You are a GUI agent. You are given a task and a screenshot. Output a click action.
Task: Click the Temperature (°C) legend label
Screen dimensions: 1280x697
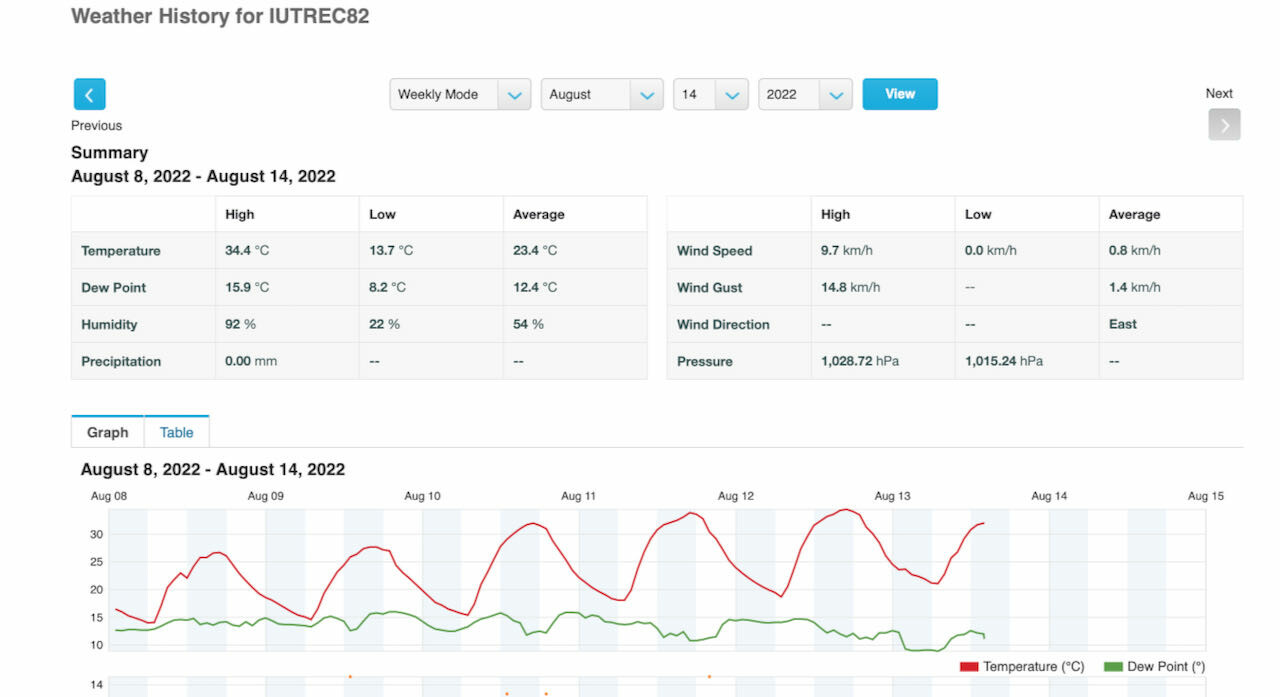point(1034,667)
